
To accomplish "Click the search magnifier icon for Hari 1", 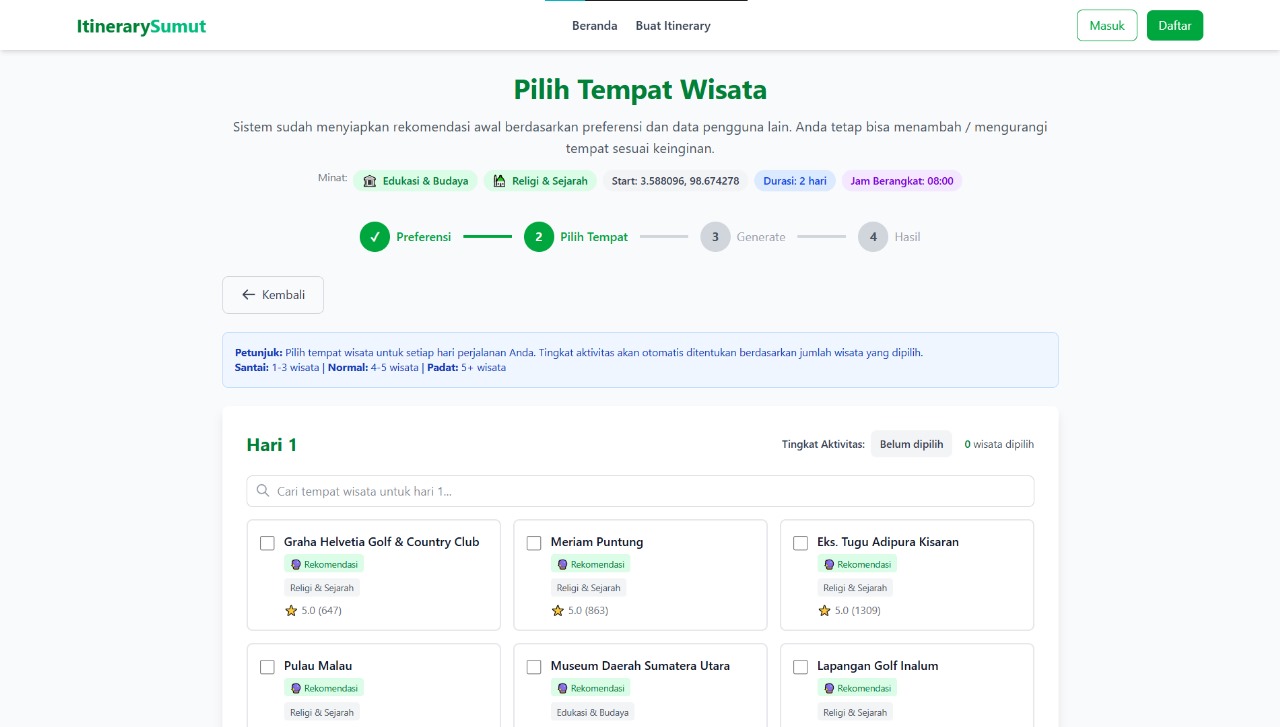I will (262, 490).
